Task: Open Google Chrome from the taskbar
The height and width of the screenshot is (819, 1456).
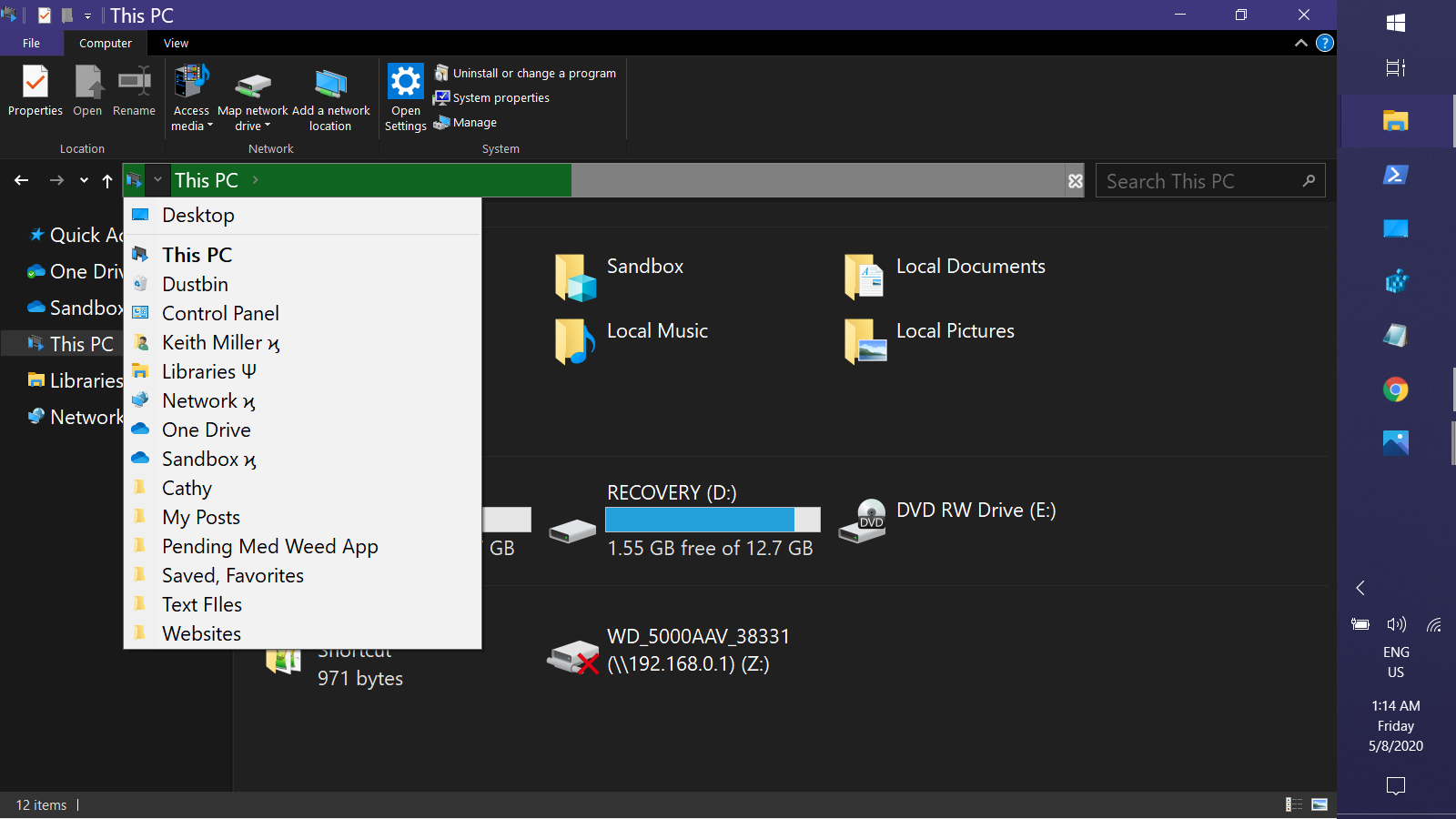Action: pyautogui.click(x=1396, y=389)
